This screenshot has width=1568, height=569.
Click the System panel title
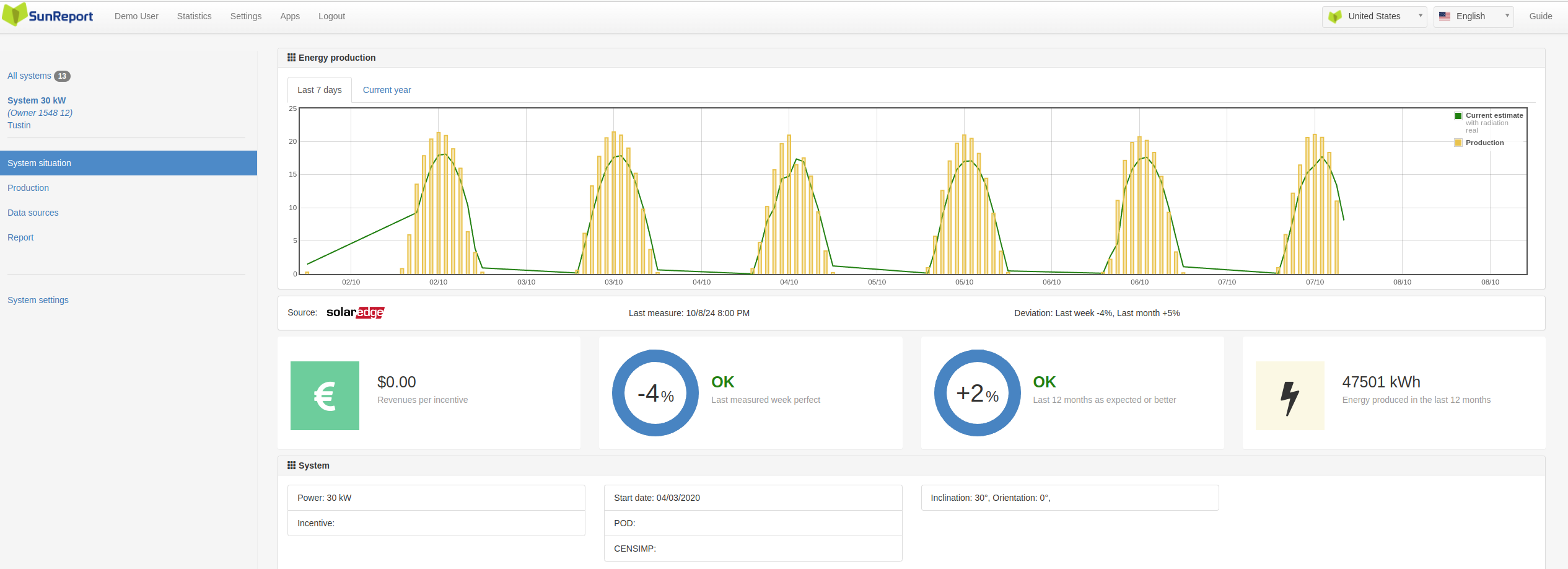pyautogui.click(x=314, y=465)
